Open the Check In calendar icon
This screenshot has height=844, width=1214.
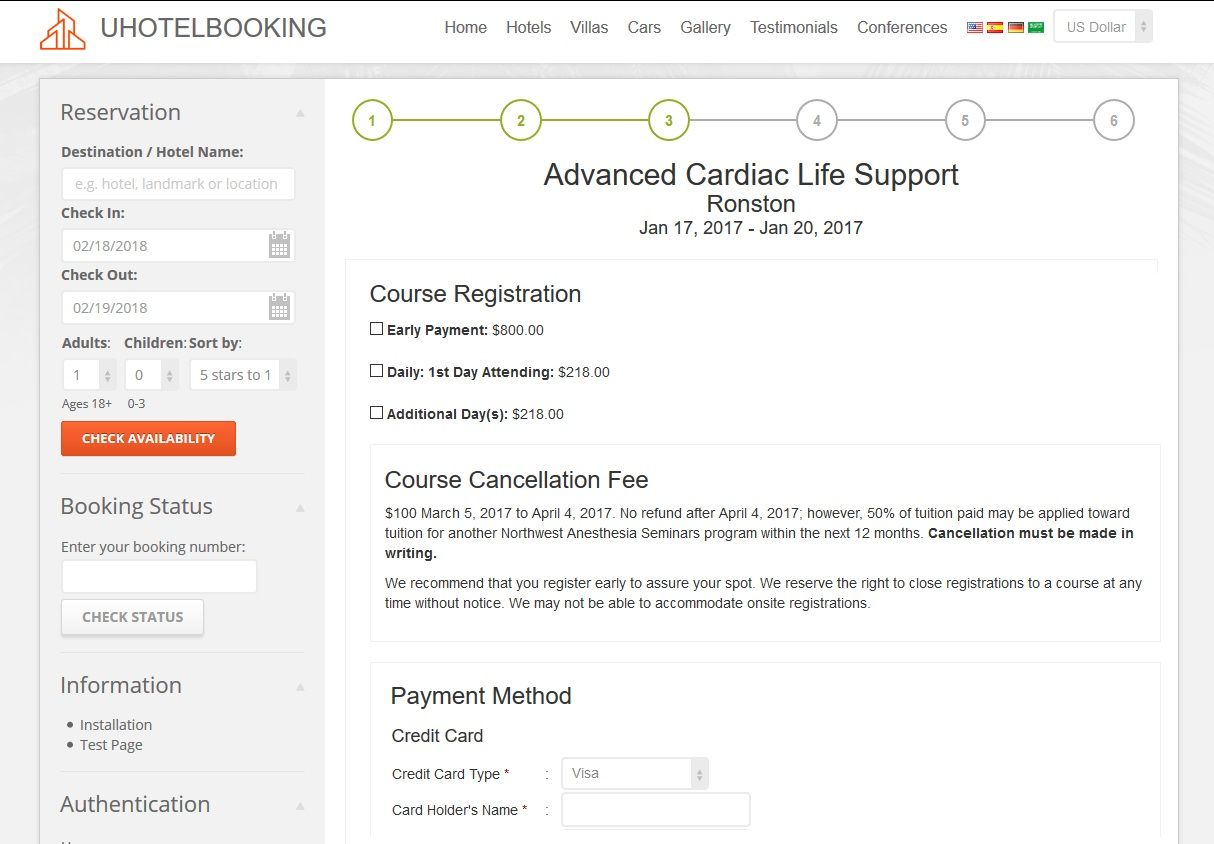pos(279,245)
